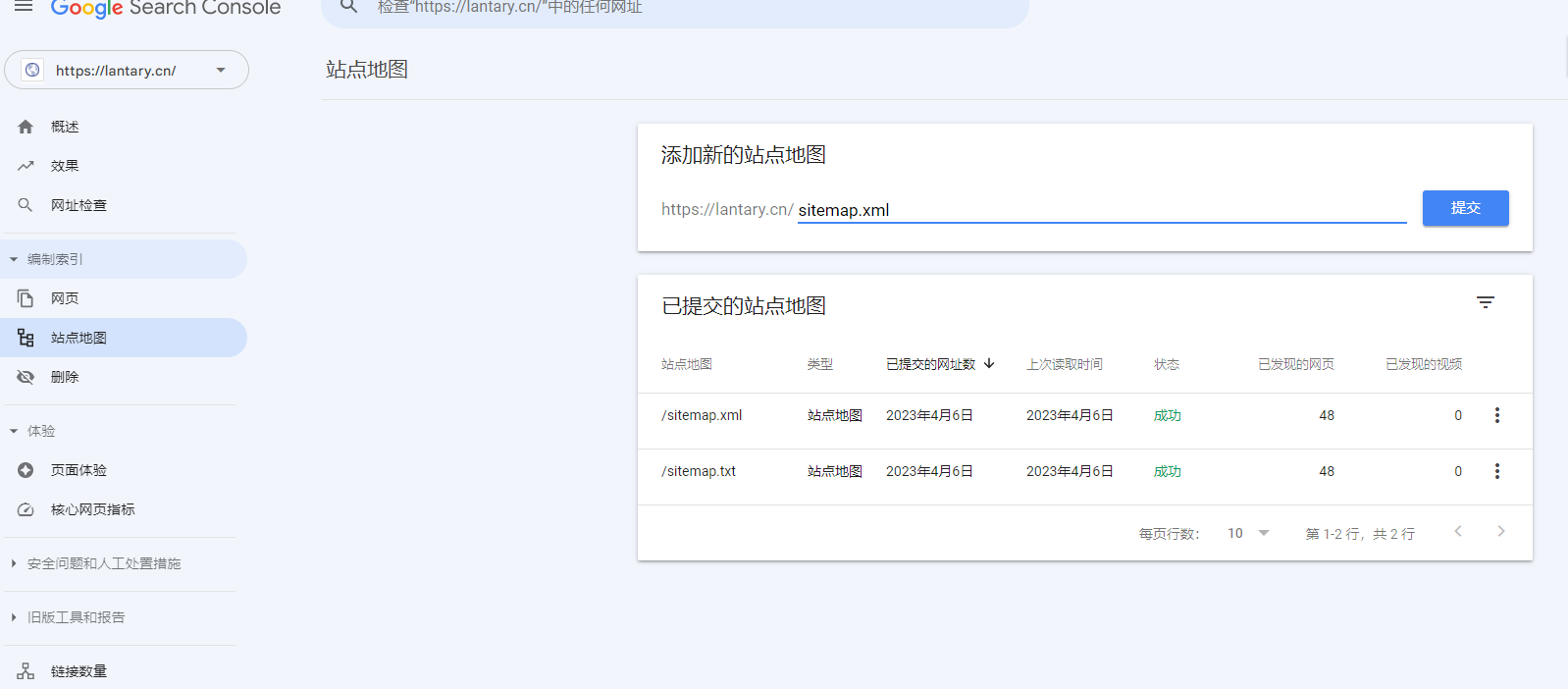Screen dimensions: 1568x689
Task: Click the blue 提交 submit button
Action: (1465, 208)
